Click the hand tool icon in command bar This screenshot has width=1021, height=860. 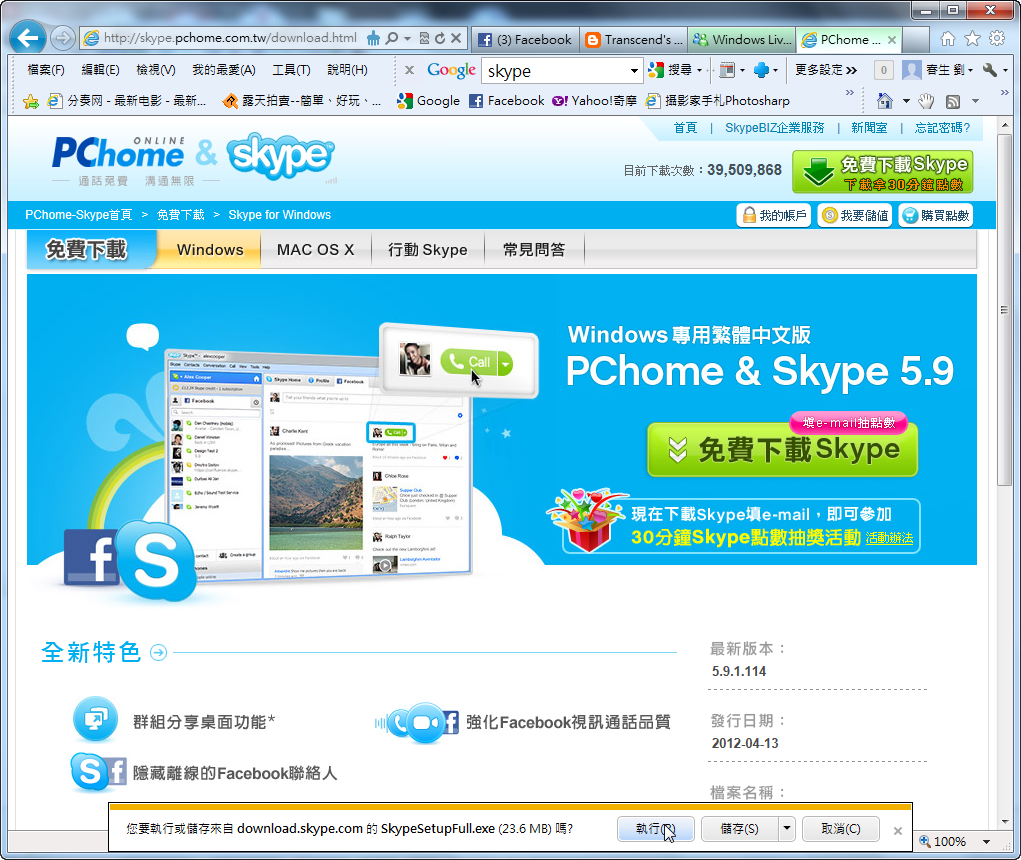point(926,101)
